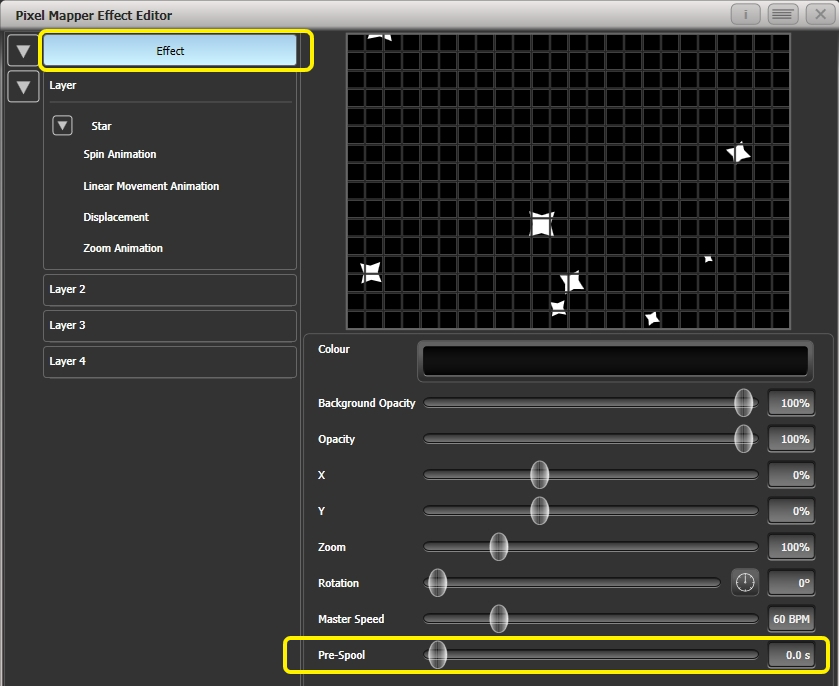Select the highlighted Effect tab
The width and height of the screenshot is (839, 686).
170,50
